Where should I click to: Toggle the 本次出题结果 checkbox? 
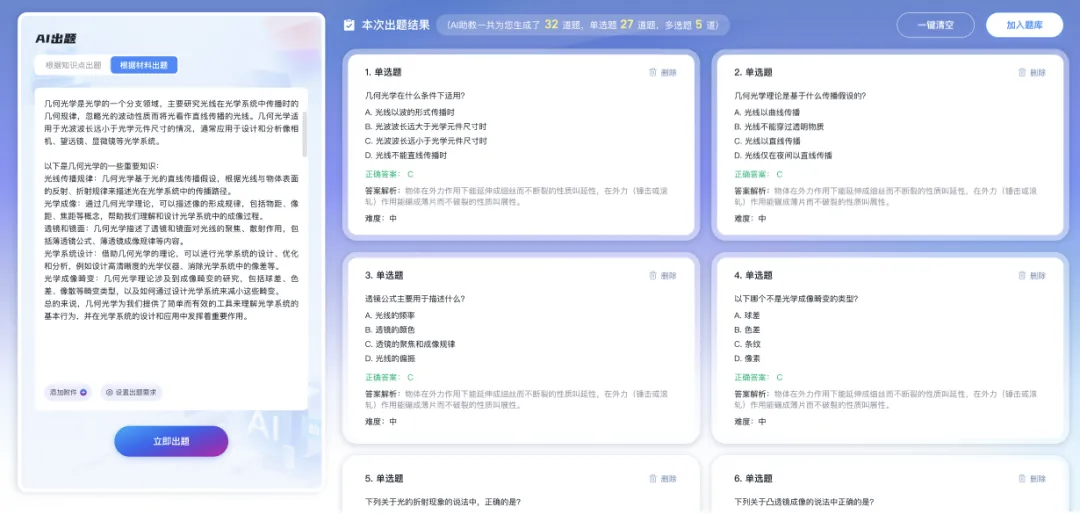[348, 25]
